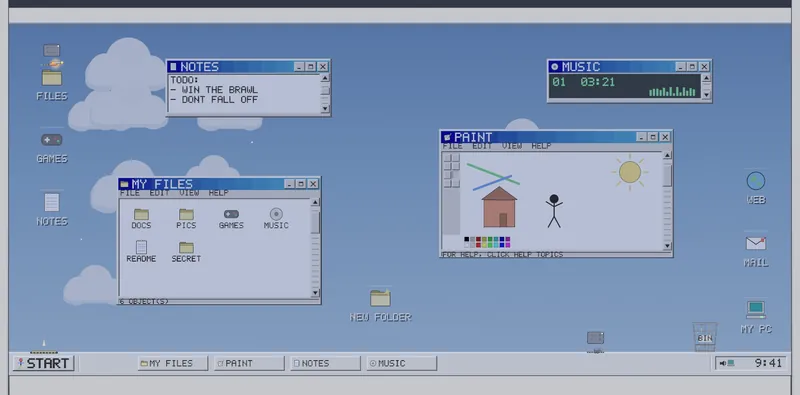Click the Music title bar disc icon

coord(555,66)
